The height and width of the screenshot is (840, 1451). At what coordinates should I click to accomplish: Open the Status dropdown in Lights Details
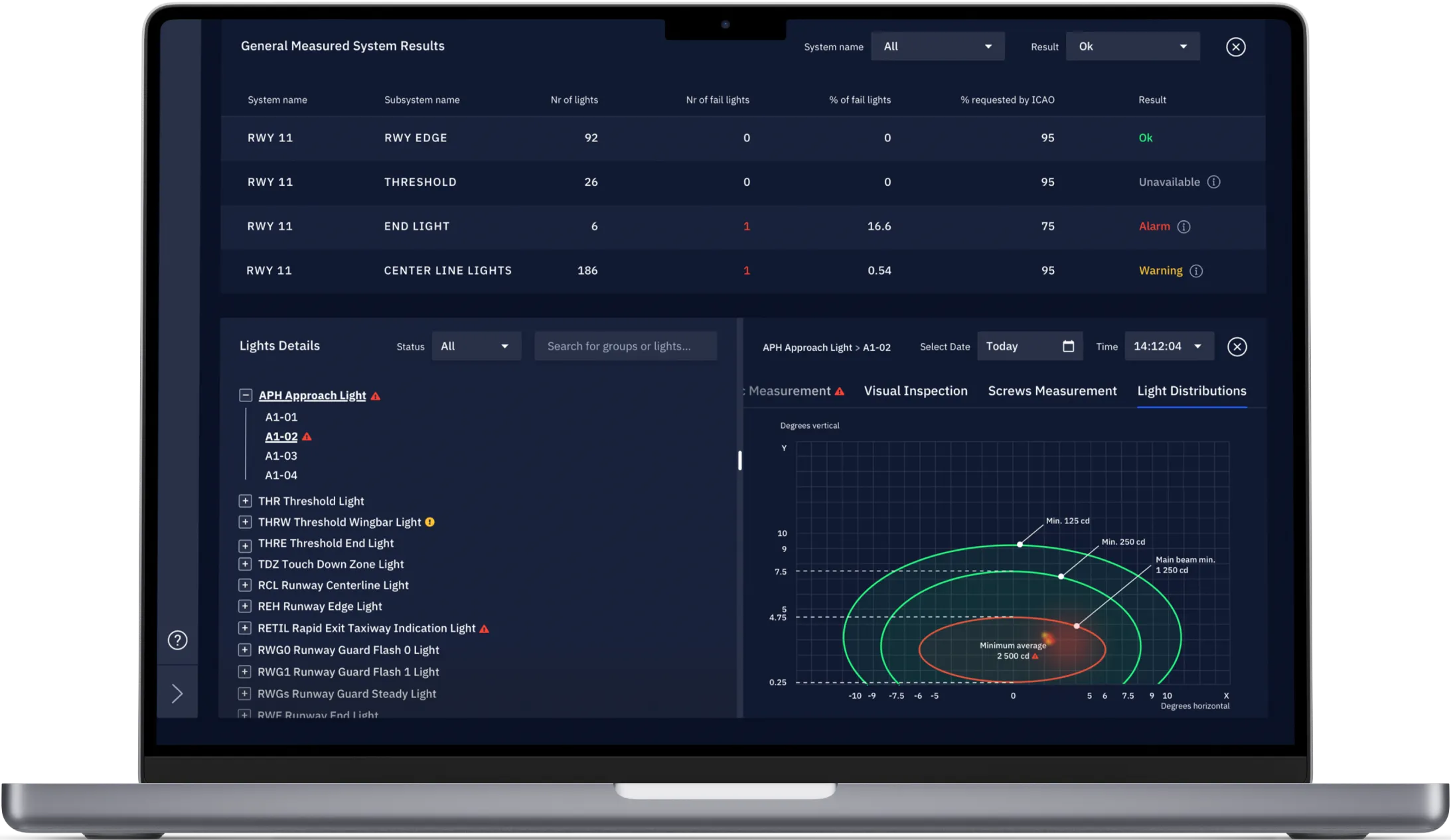pos(476,346)
